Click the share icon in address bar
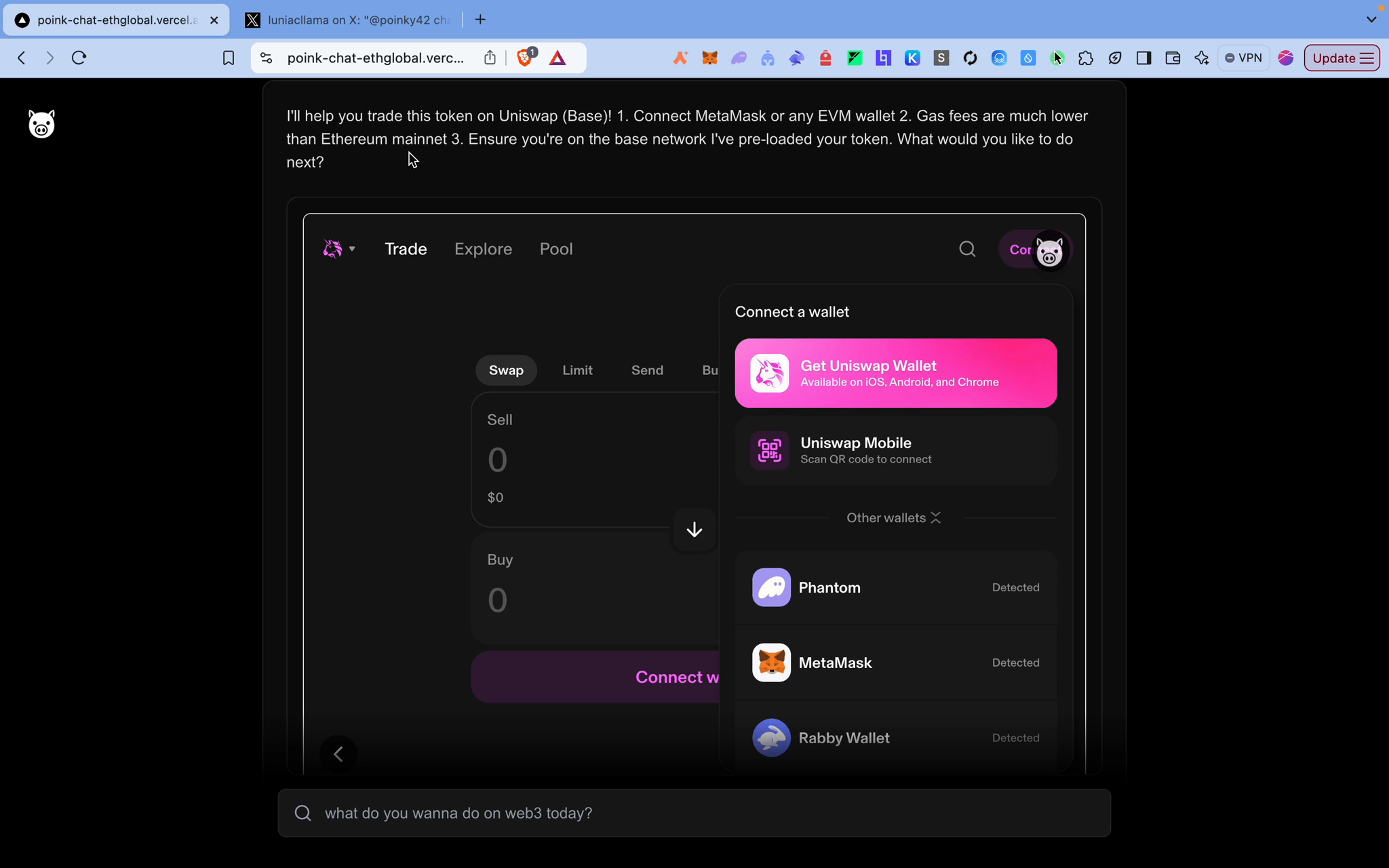 [490, 58]
